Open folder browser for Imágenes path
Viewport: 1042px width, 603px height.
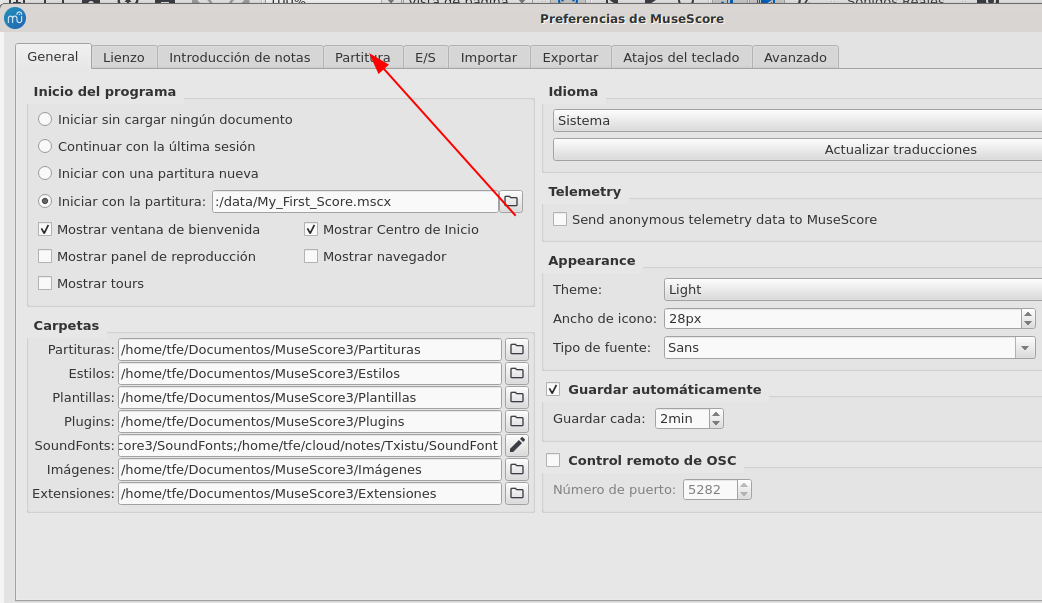click(517, 469)
